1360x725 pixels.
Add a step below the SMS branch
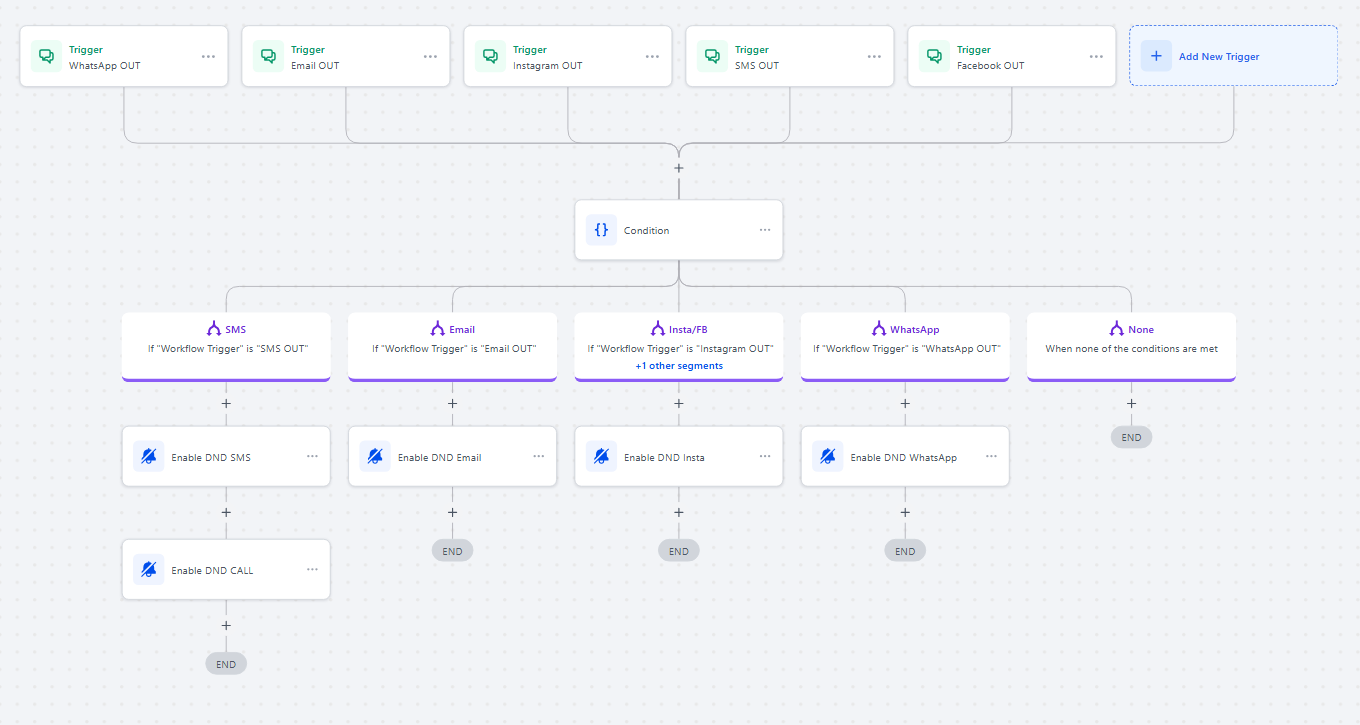tap(226, 404)
